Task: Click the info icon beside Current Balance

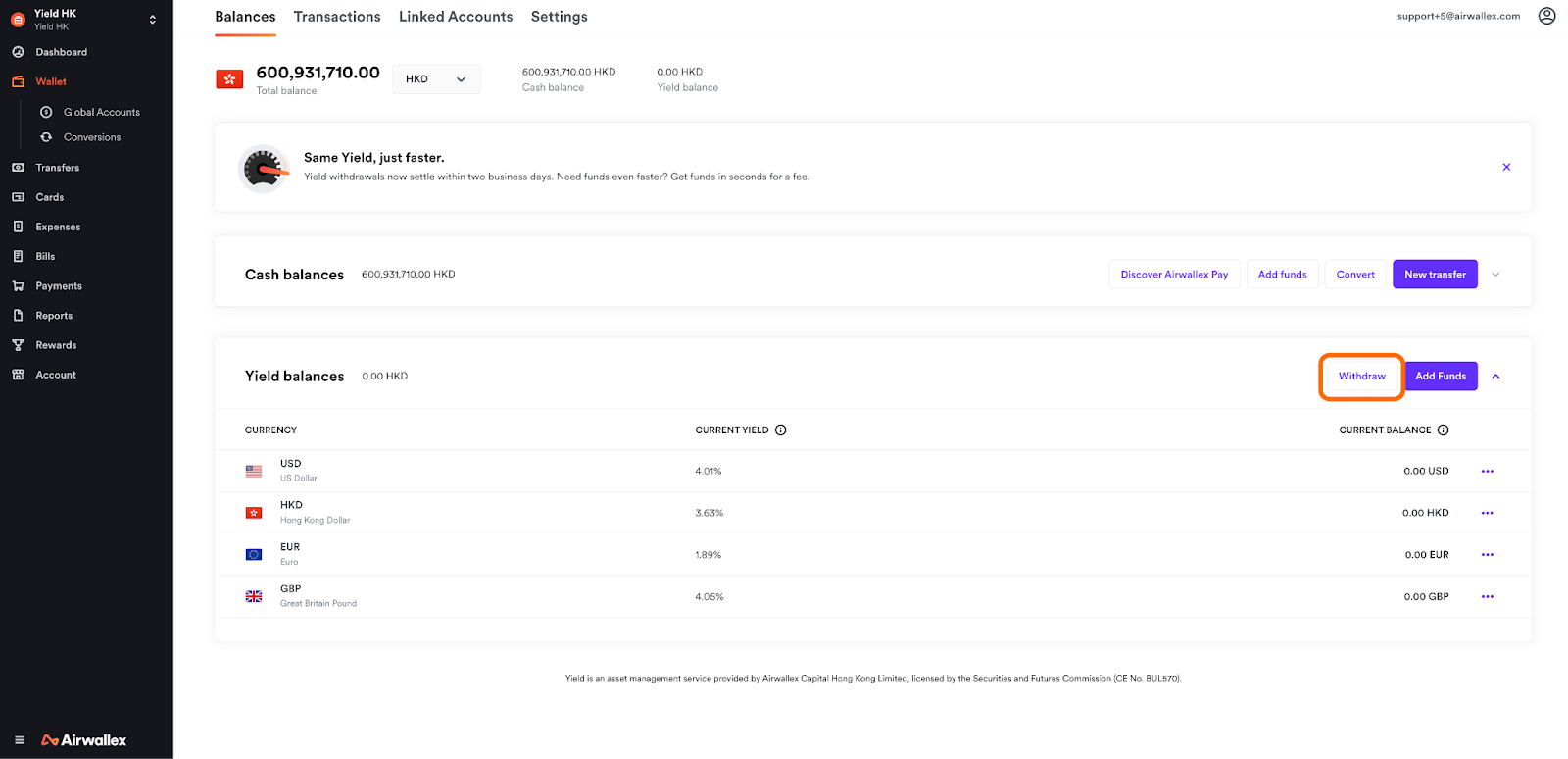Action: (1443, 430)
